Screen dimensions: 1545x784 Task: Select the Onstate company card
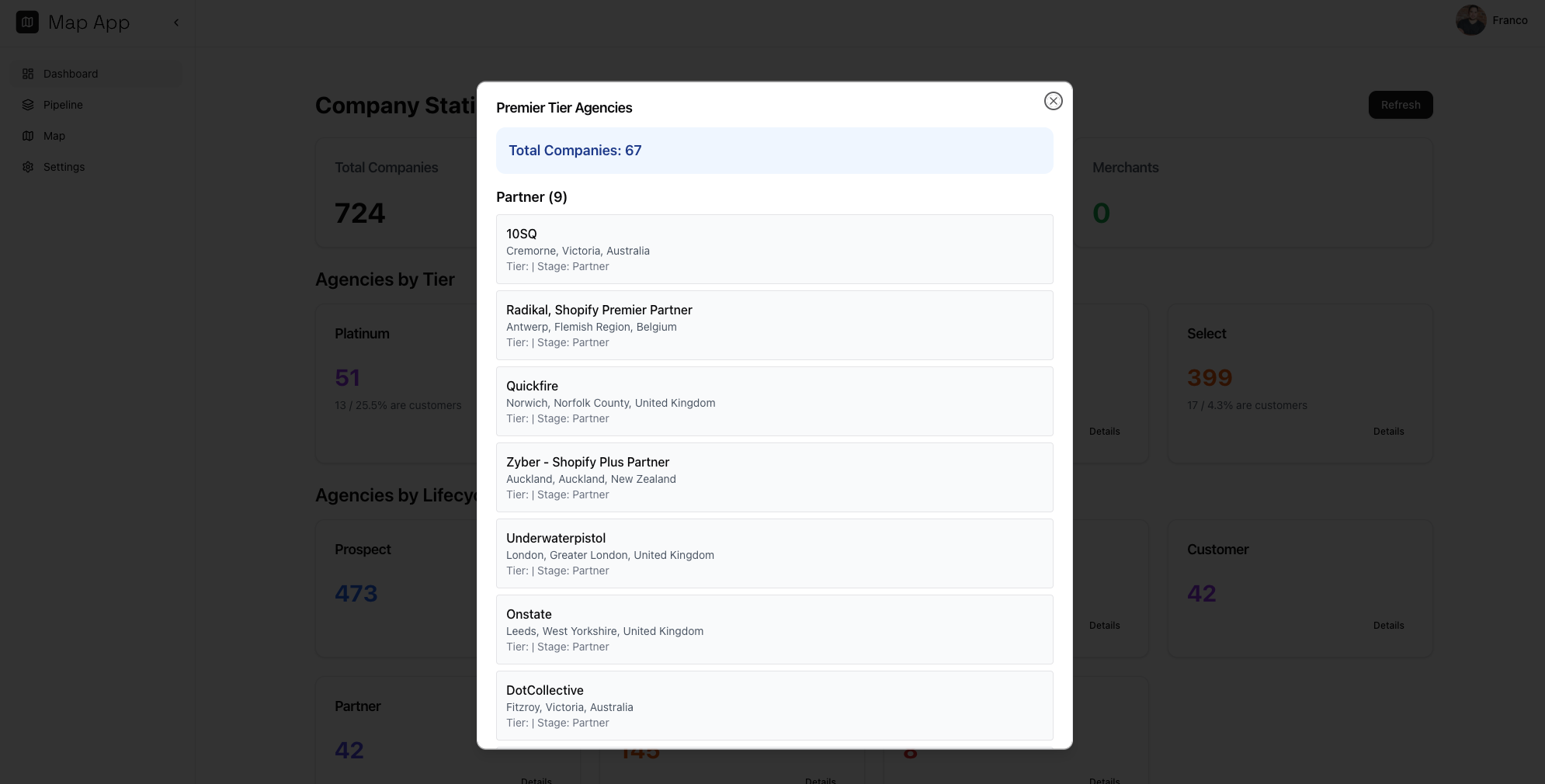(774, 630)
